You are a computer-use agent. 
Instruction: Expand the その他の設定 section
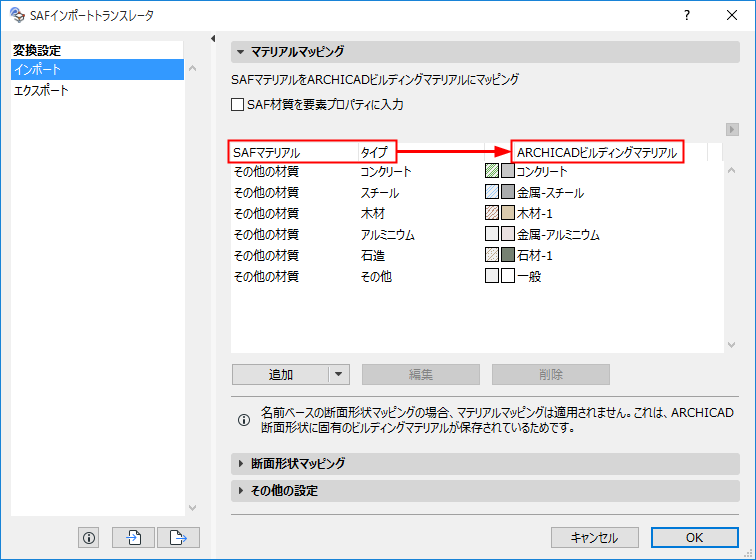241,491
